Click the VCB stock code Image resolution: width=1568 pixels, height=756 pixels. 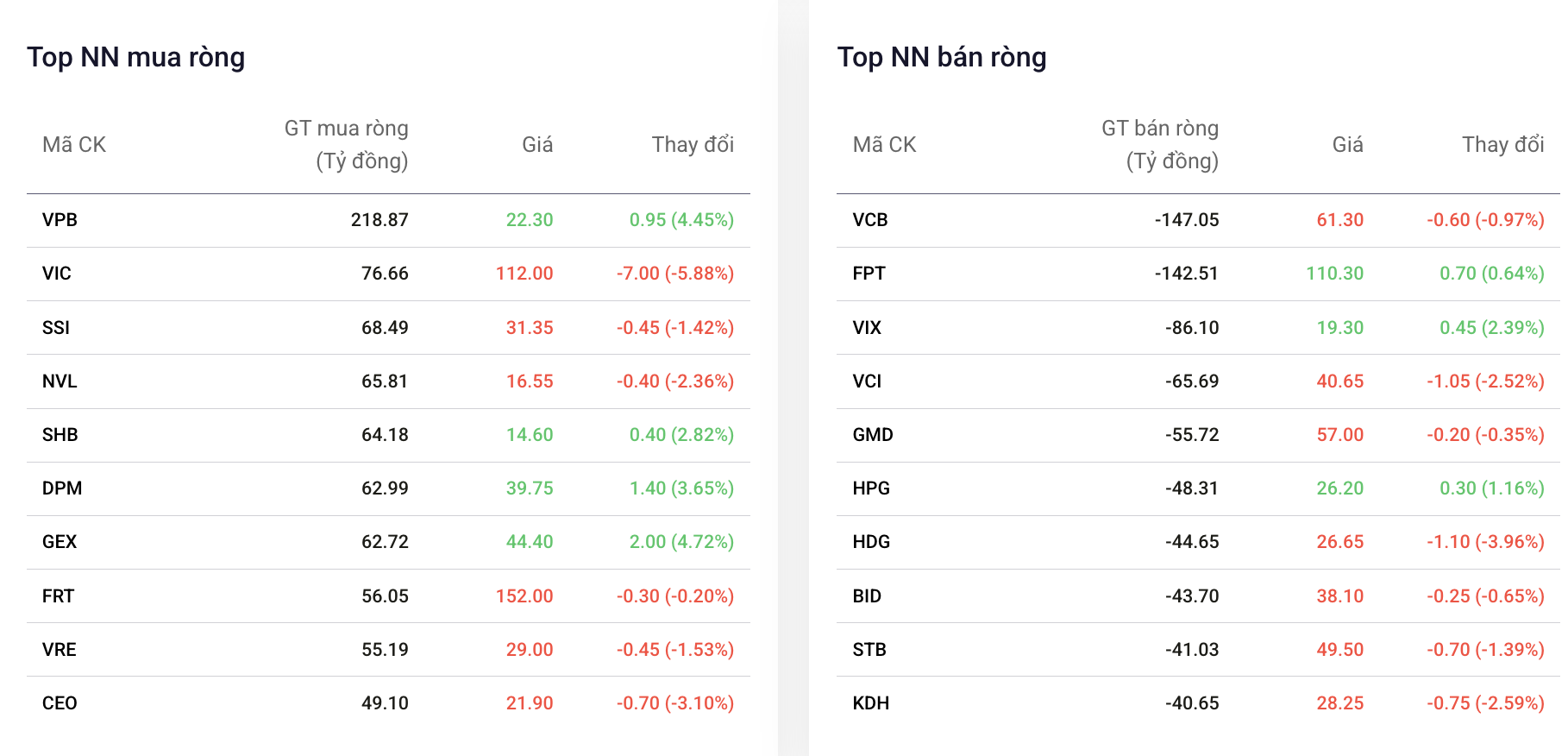[x=870, y=220]
